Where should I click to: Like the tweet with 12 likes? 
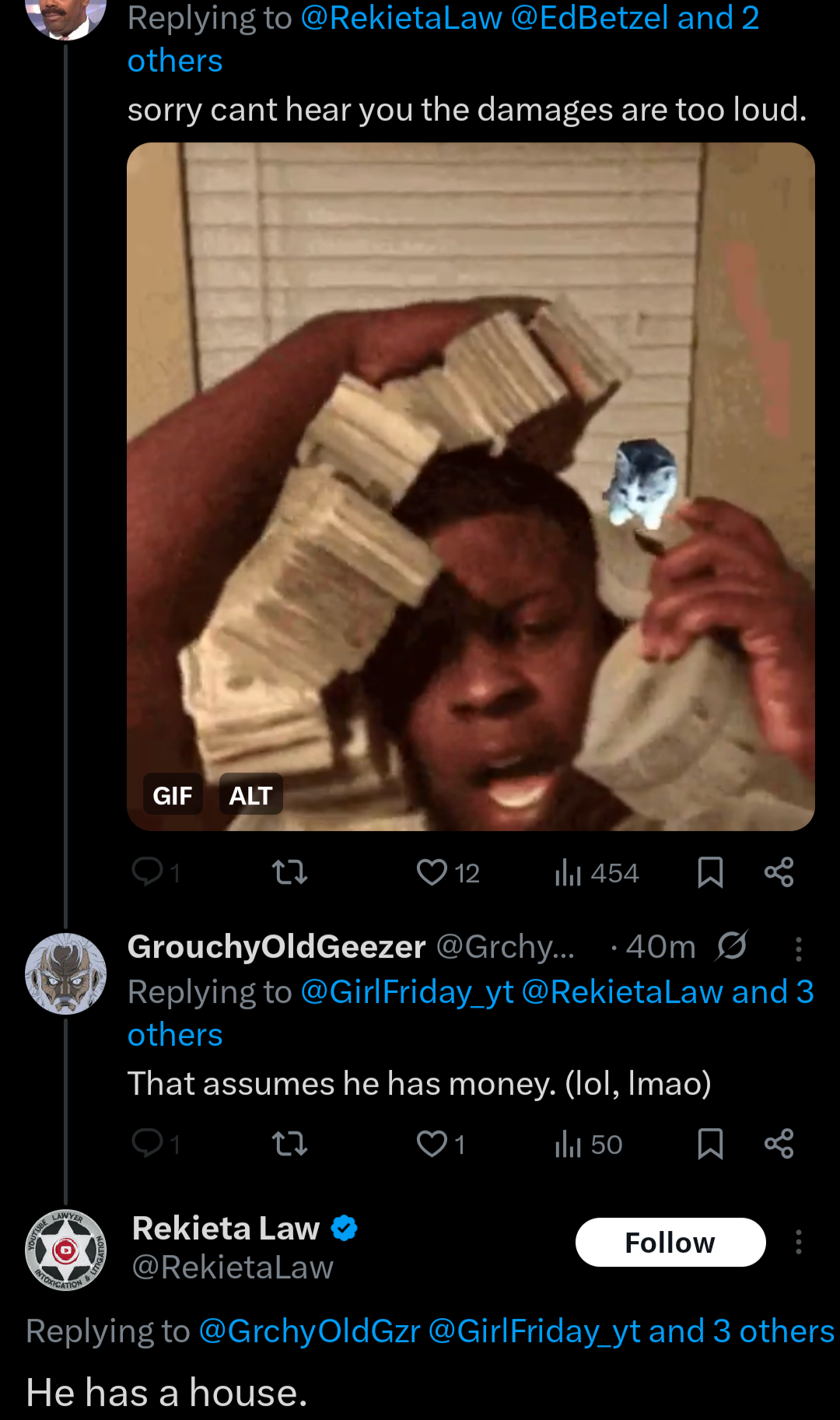pos(448,872)
